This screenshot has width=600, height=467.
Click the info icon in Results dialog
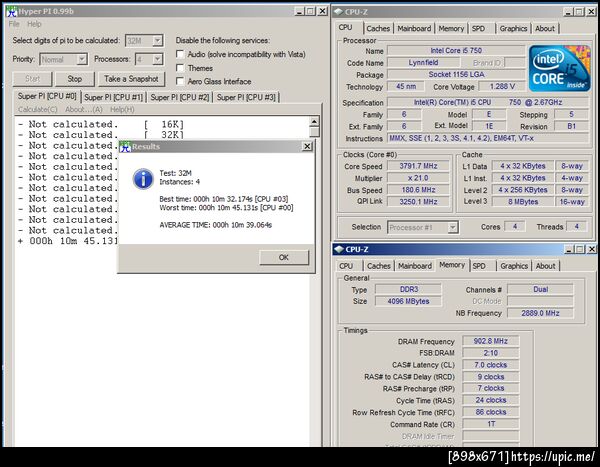(143, 179)
